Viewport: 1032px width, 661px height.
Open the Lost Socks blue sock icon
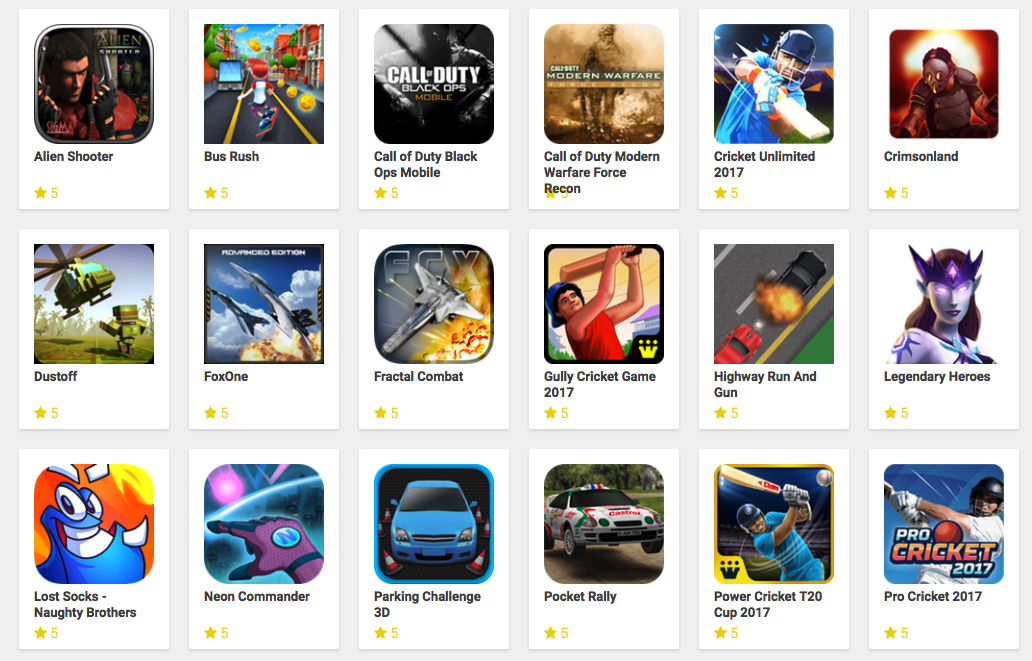pyautogui.click(x=93, y=523)
